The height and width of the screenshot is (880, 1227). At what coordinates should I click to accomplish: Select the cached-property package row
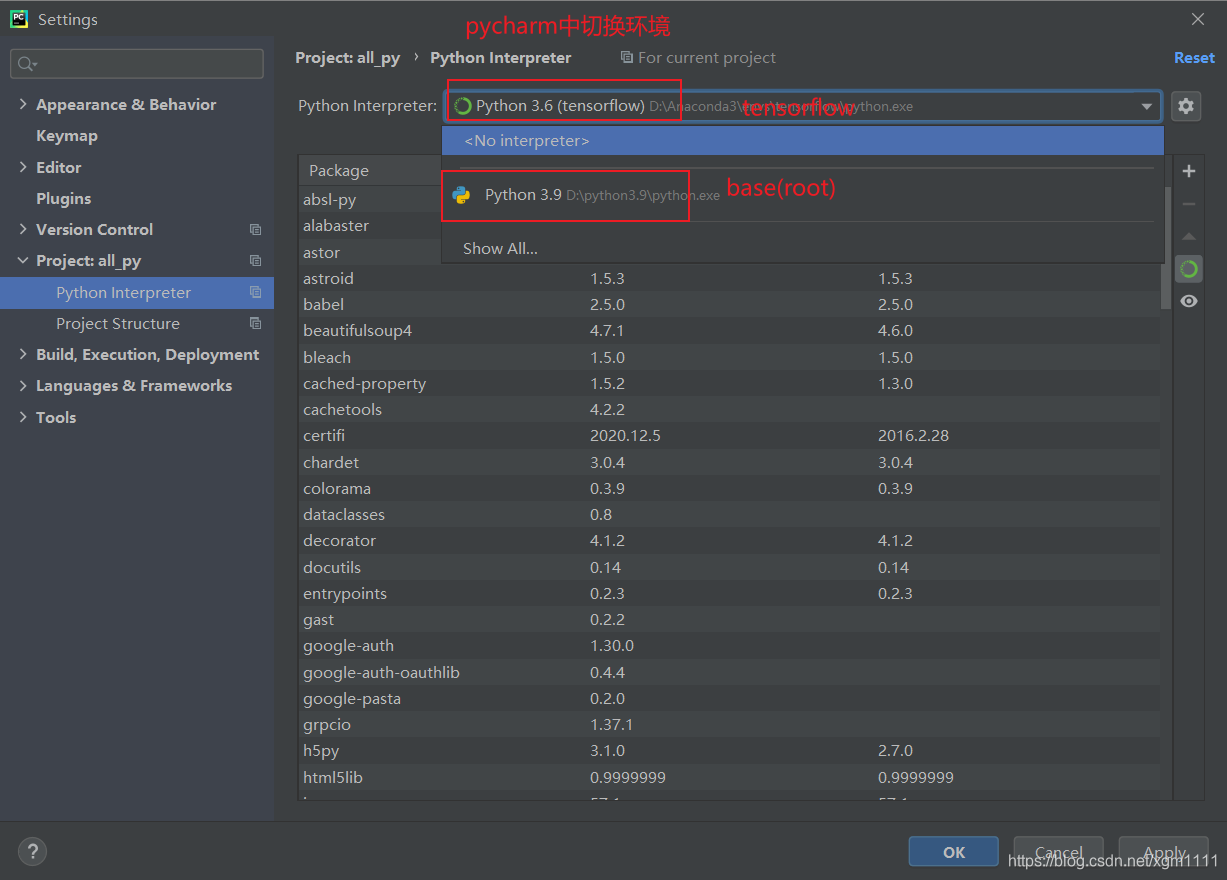coord(731,384)
